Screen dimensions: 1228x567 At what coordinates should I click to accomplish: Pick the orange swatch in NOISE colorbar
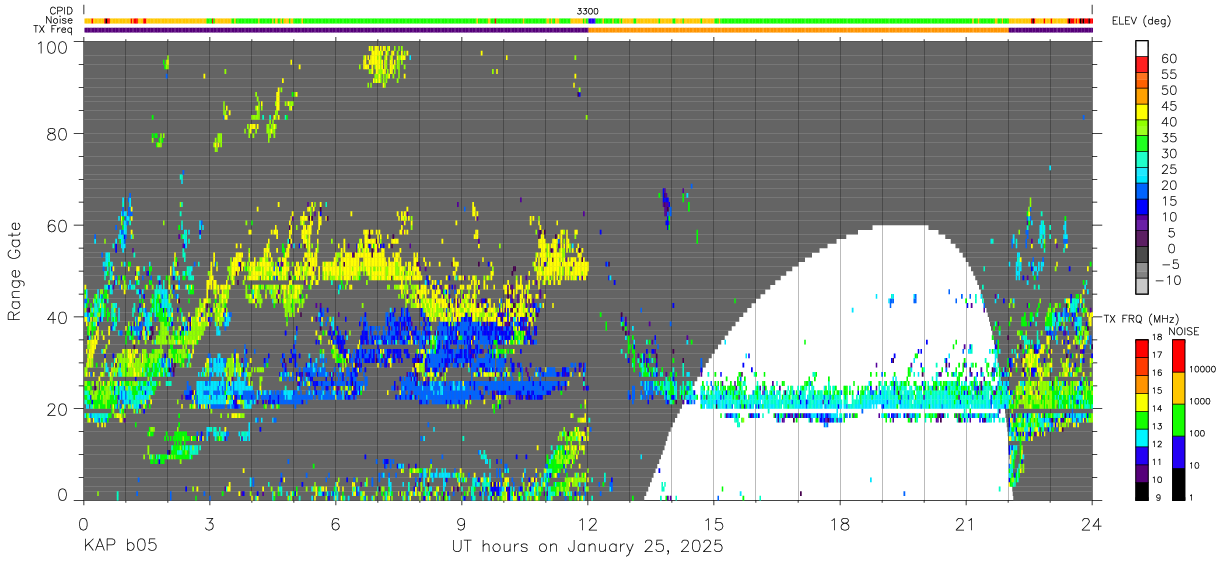1179,388
